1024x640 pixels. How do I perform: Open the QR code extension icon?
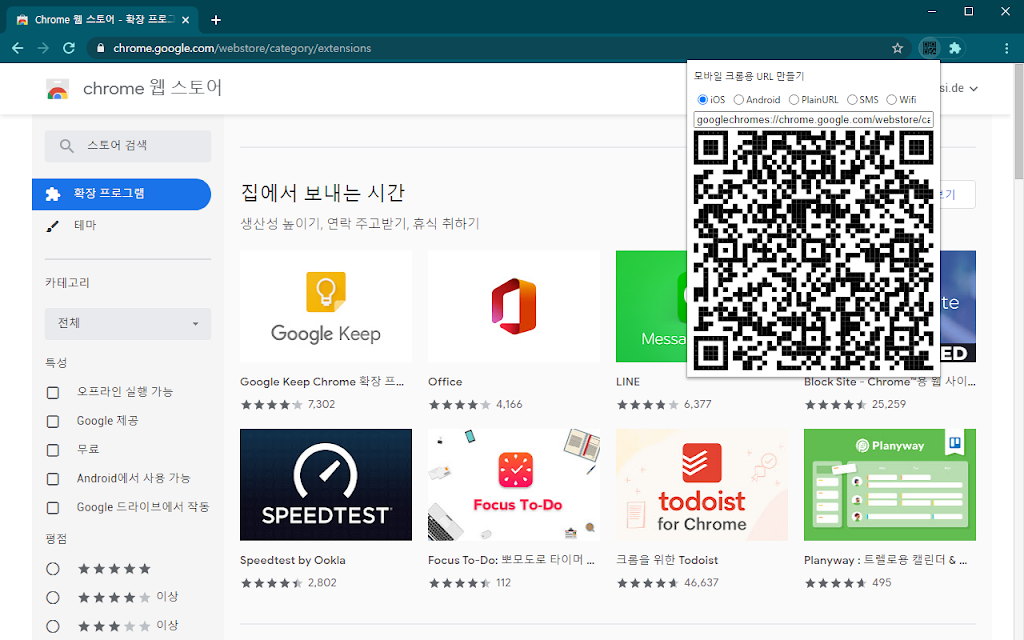[x=929, y=48]
